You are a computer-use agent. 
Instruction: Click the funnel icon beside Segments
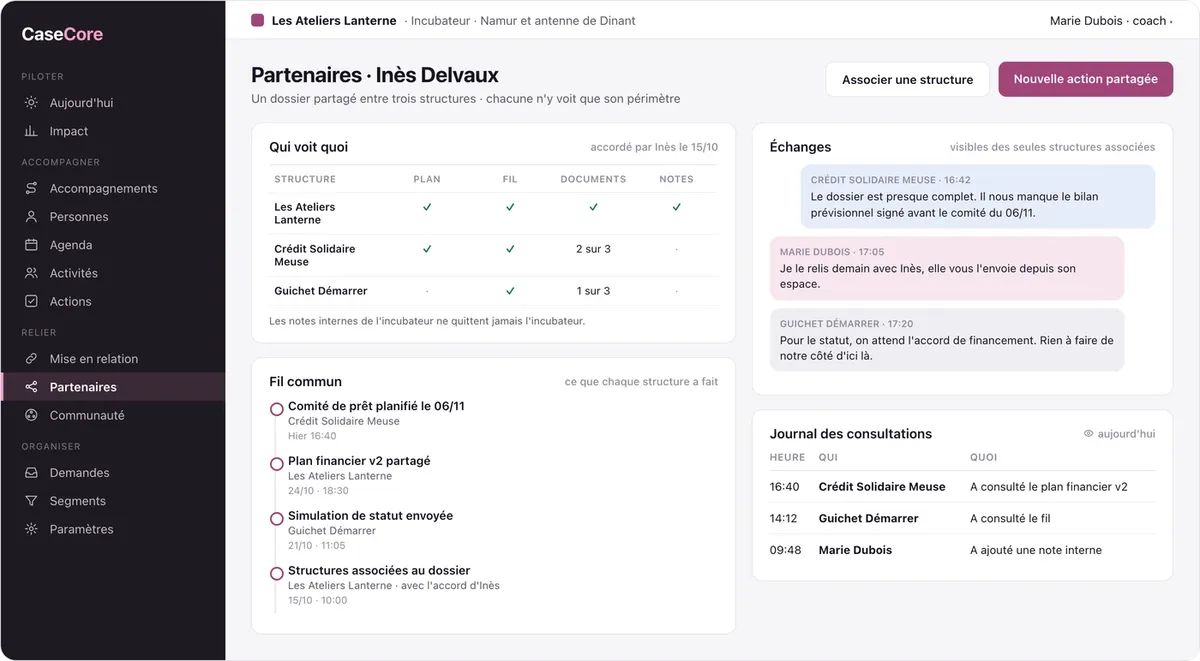point(31,501)
